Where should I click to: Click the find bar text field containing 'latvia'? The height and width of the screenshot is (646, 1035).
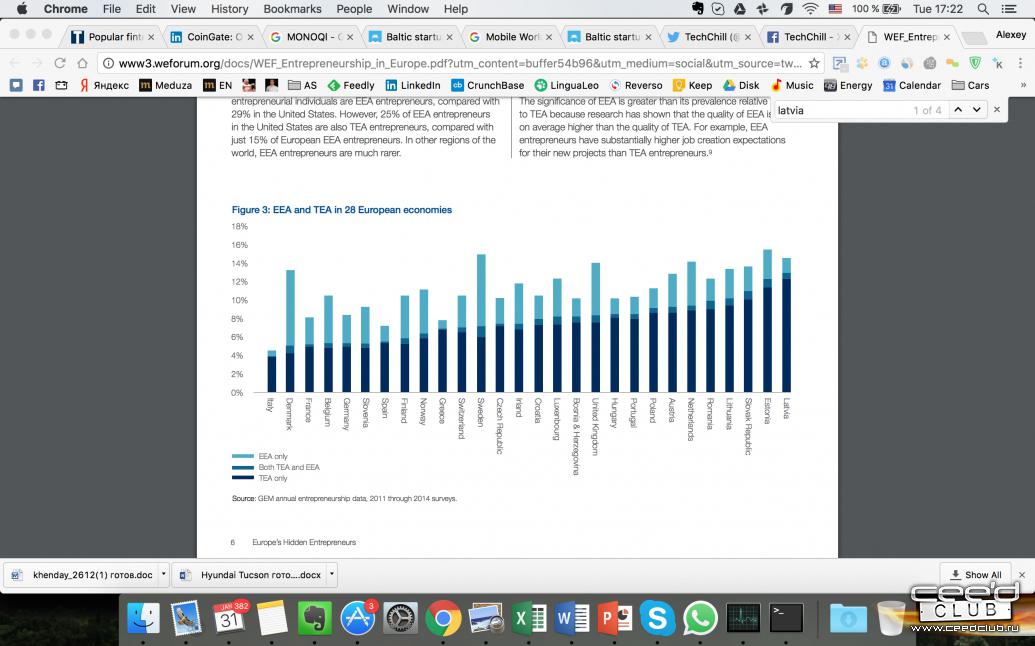coord(842,110)
